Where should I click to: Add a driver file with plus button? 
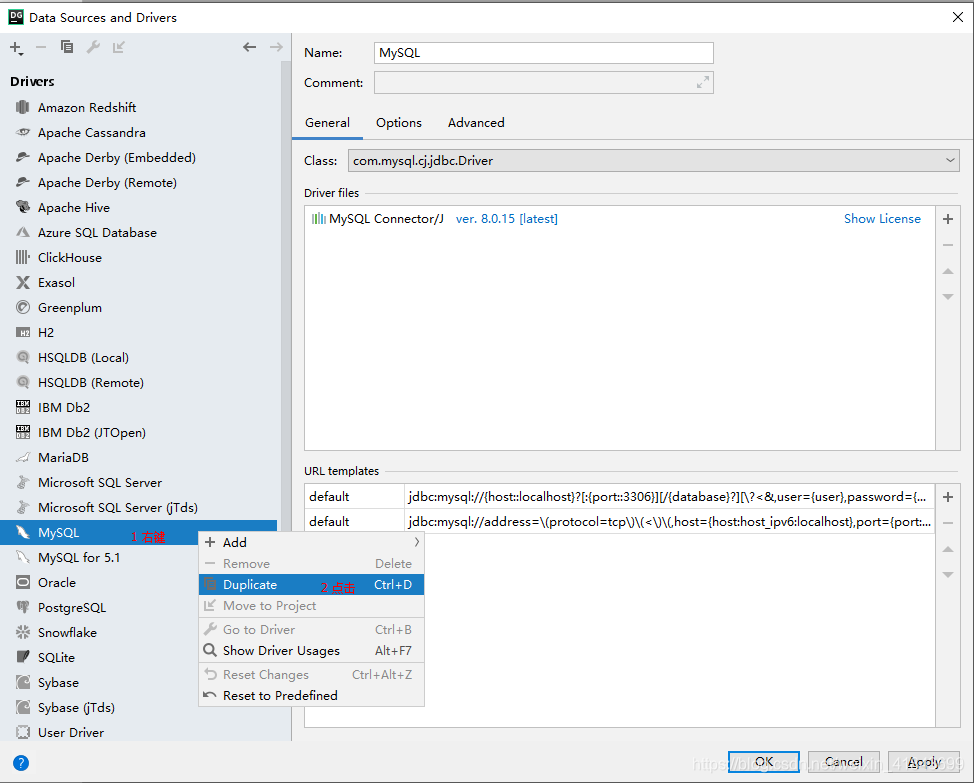[948, 219]
